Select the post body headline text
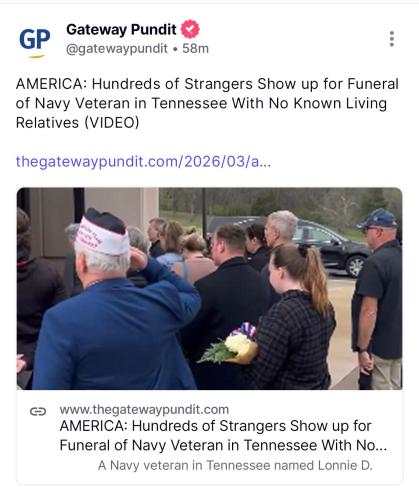Viewport: 419px width, 500px height. (x=207, y=103)
